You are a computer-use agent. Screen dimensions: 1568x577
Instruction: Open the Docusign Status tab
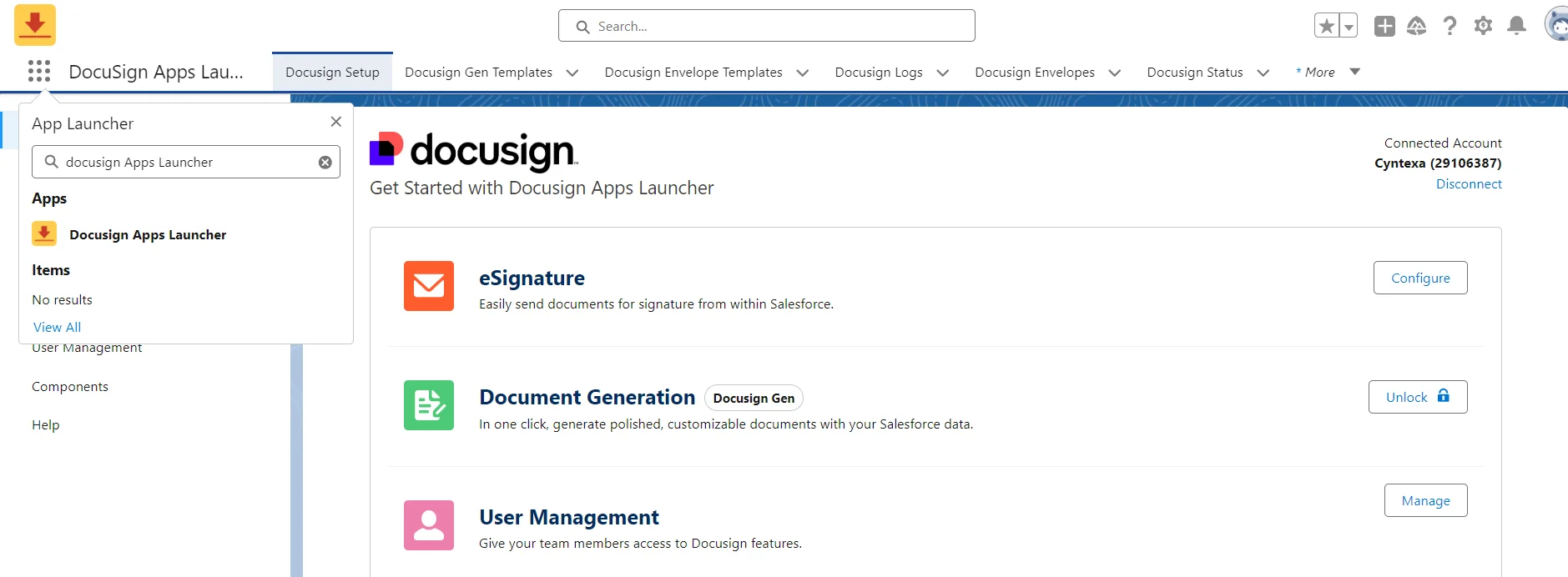point(1195,73)
